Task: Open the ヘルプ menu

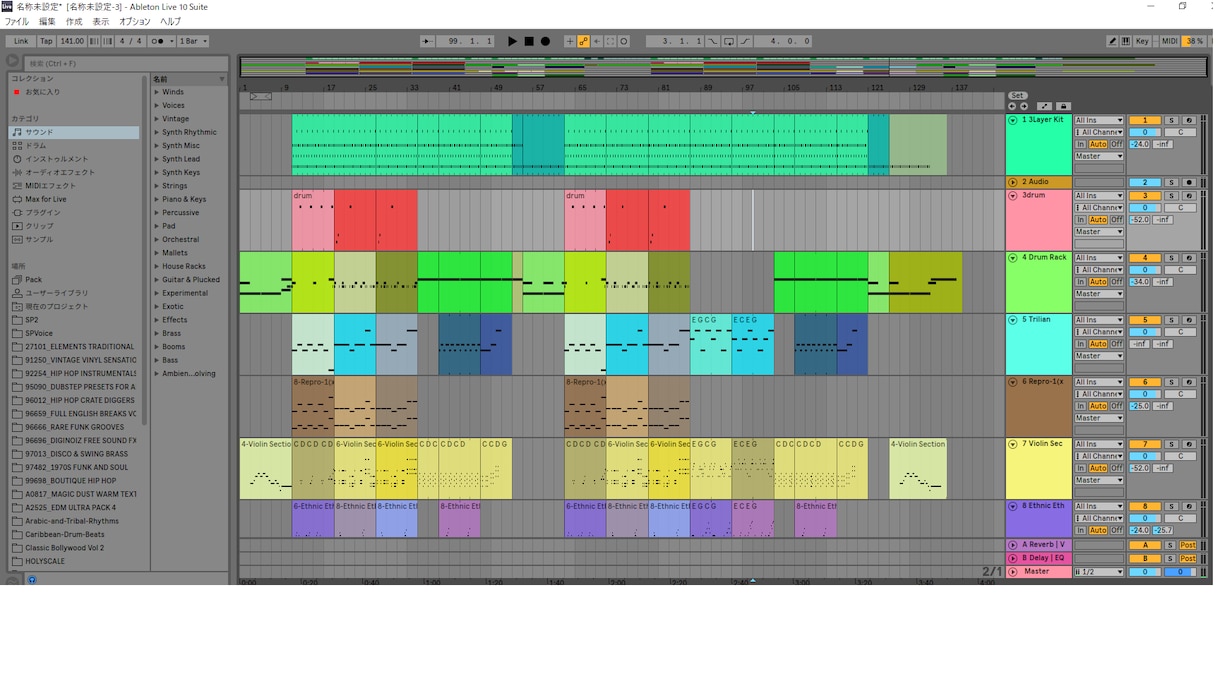Action: click(x=171, y=21)
